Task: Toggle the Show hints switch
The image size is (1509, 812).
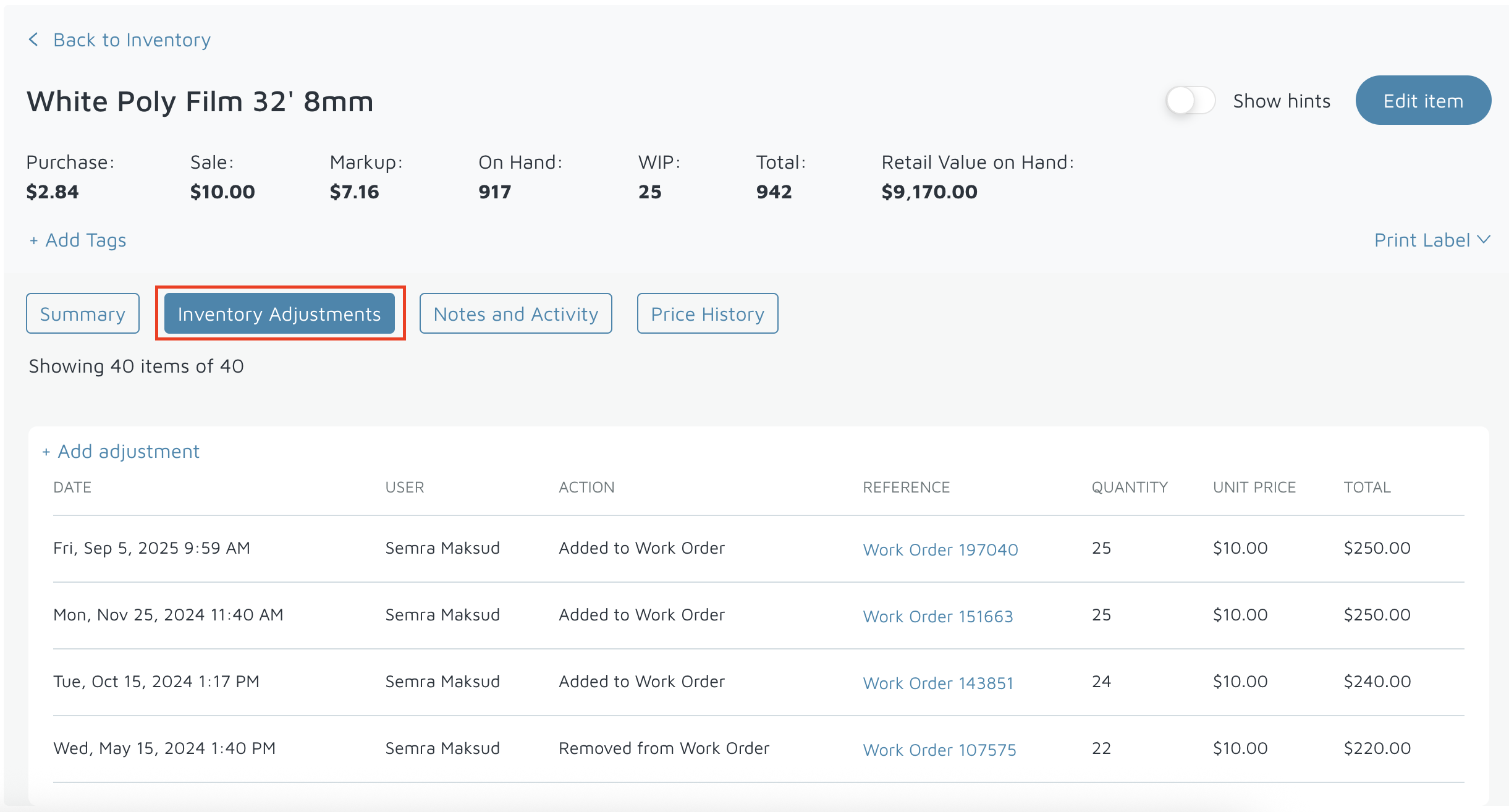Action: (1190, 101)
